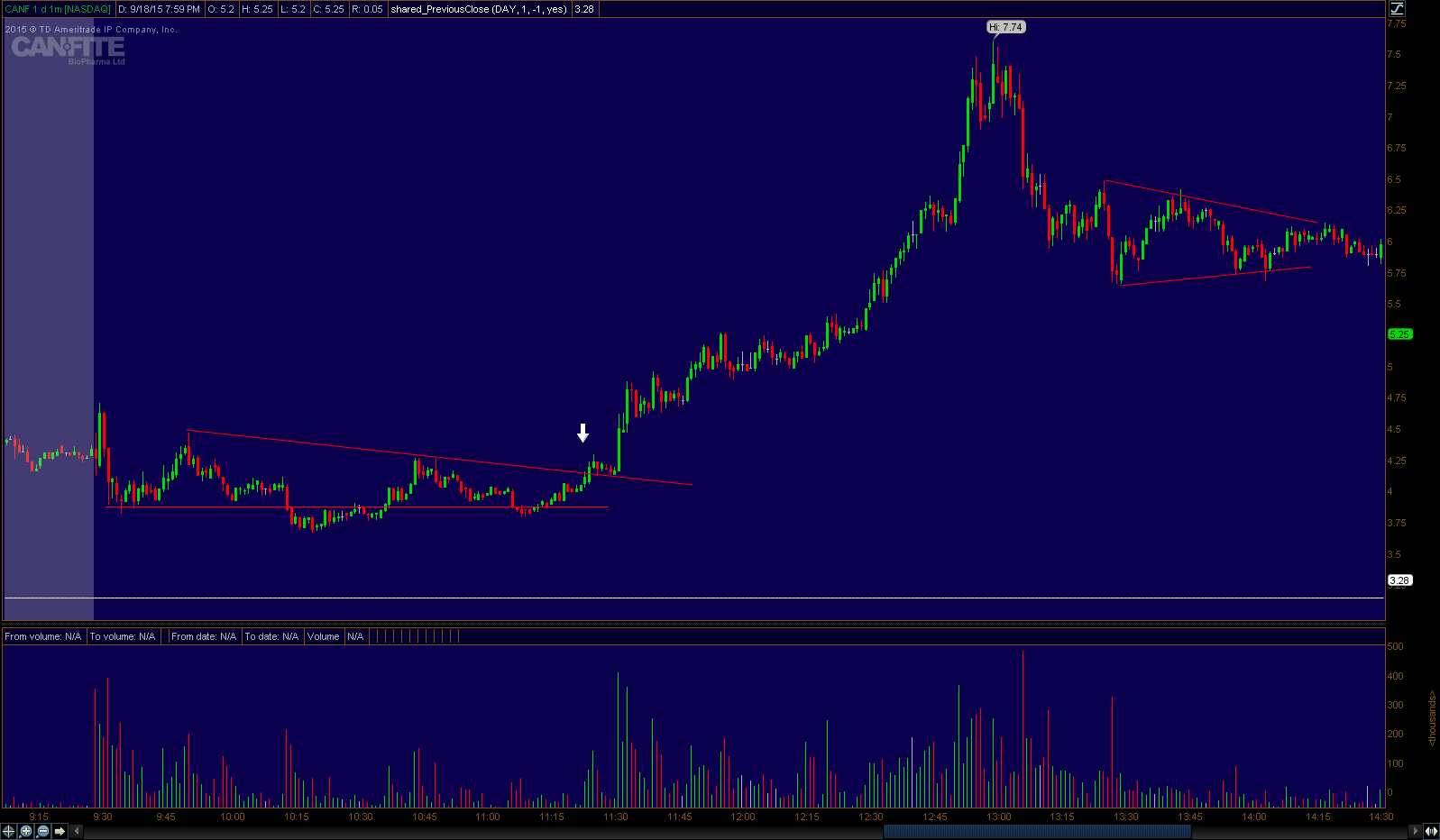
Task: Click the red horizontal support trendline near 3.85
Action: pos(357,507)
